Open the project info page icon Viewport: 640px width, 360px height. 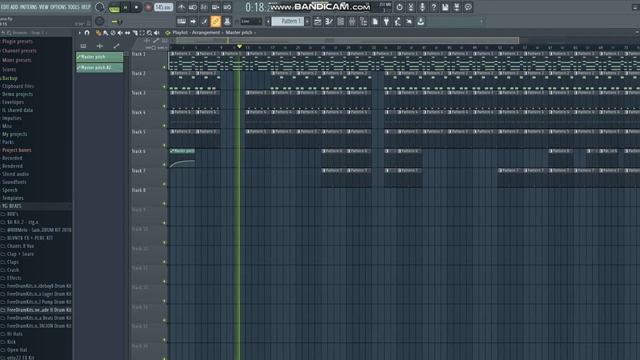[x=375, y=21]
